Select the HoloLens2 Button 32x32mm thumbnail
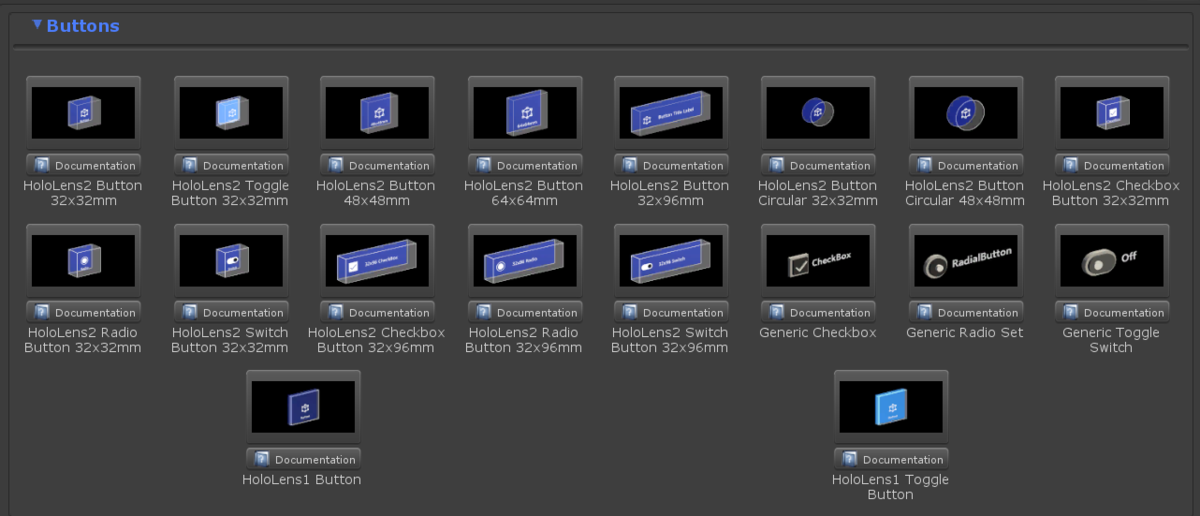 click(83, 112)
